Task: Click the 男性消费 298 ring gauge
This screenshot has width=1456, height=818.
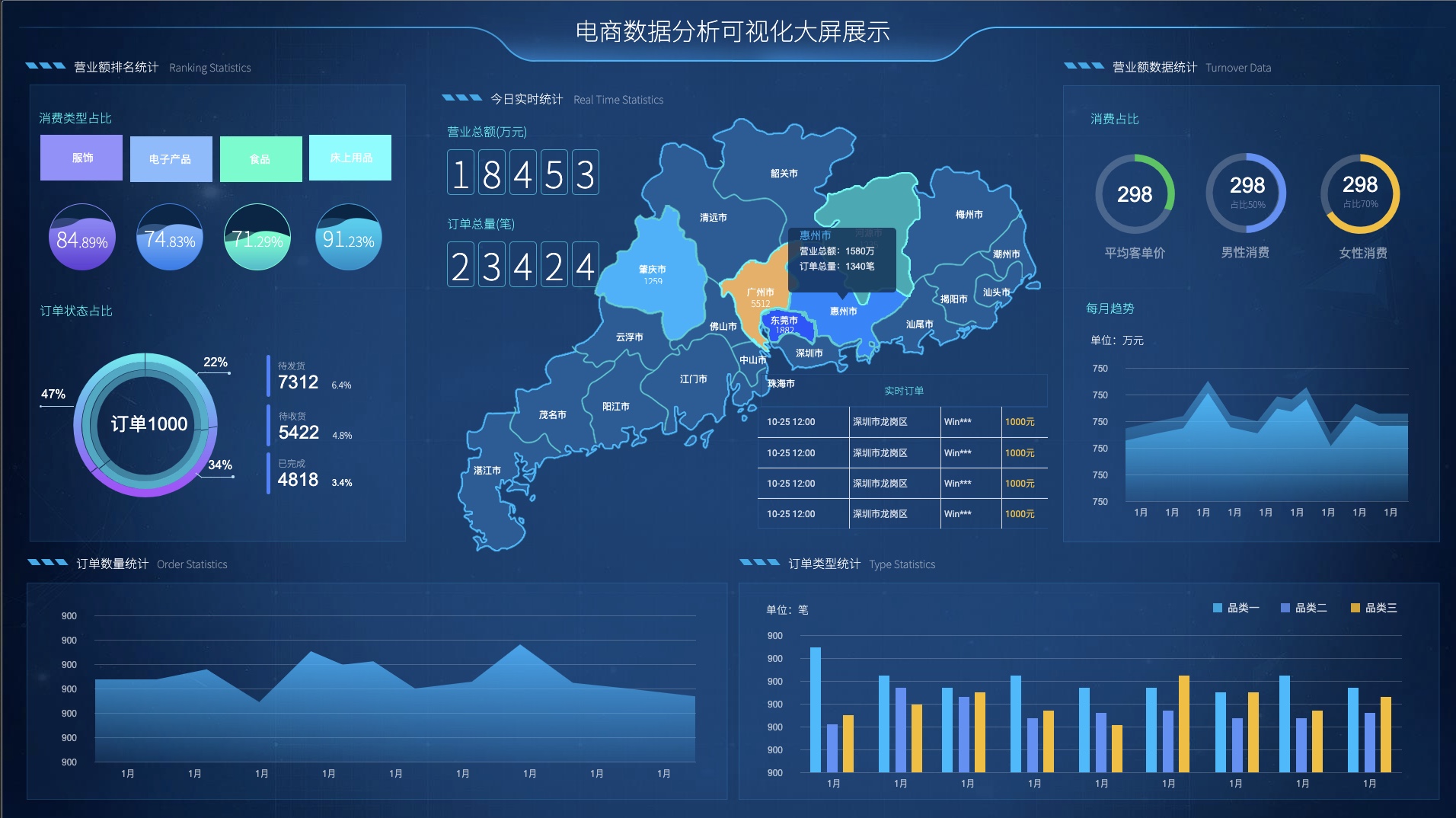Action: 1246,193
